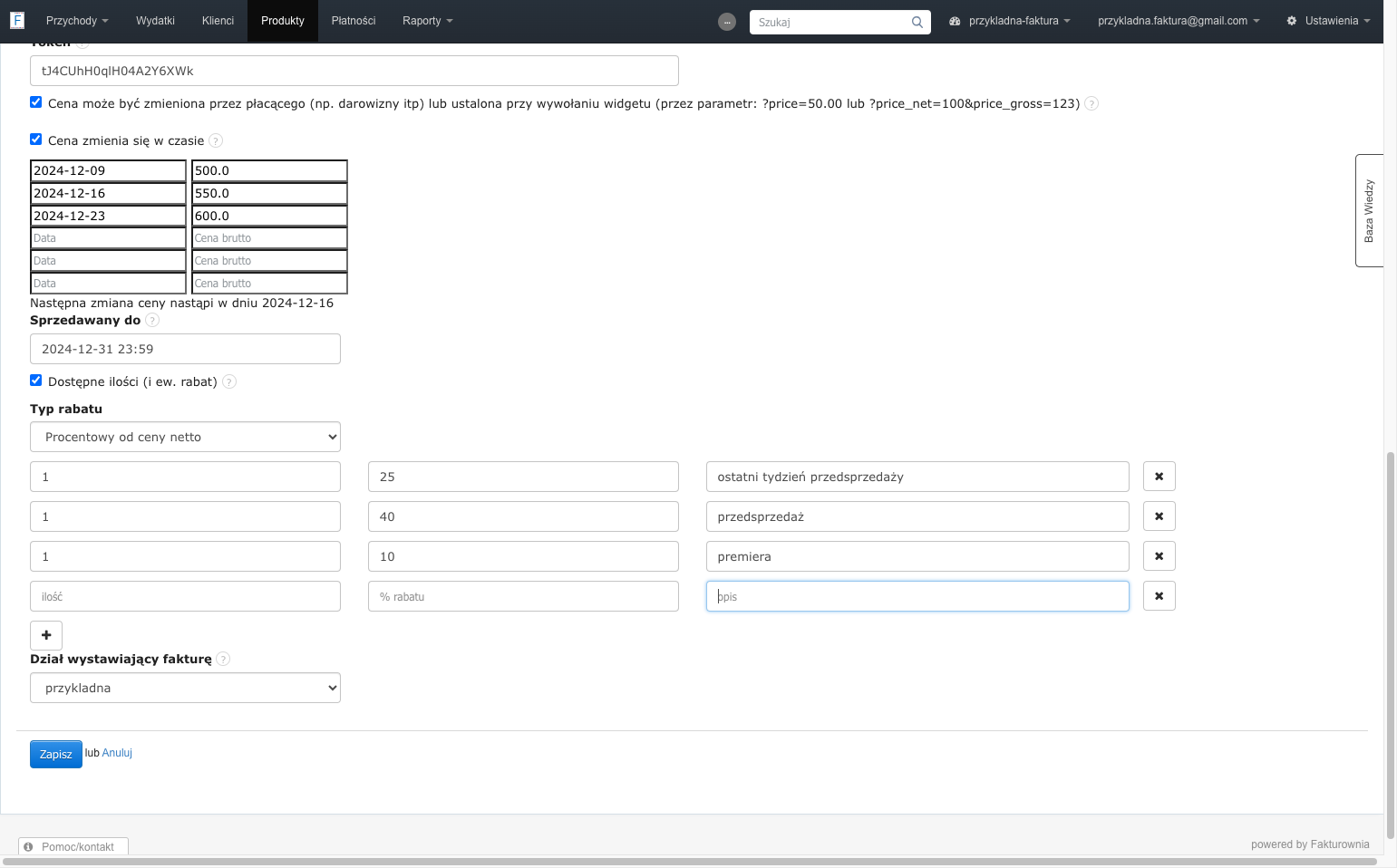Open the user email dropdown
Viewport: 1397px width, 868px height.
pyautogui.click(x=1179, y=21)
